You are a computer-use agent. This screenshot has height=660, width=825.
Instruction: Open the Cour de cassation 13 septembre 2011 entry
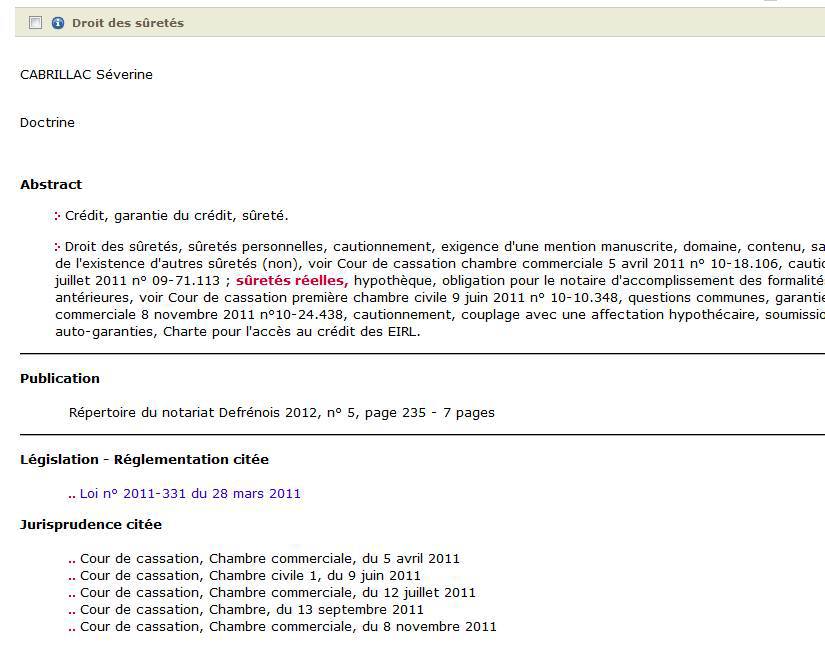251,610
